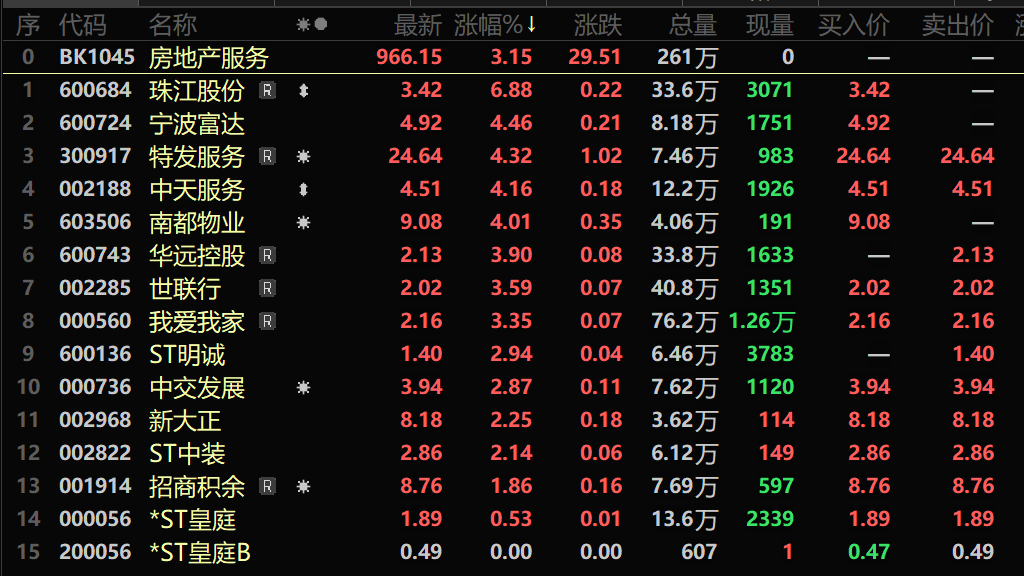Sort by 卖出价 column header

958,25
